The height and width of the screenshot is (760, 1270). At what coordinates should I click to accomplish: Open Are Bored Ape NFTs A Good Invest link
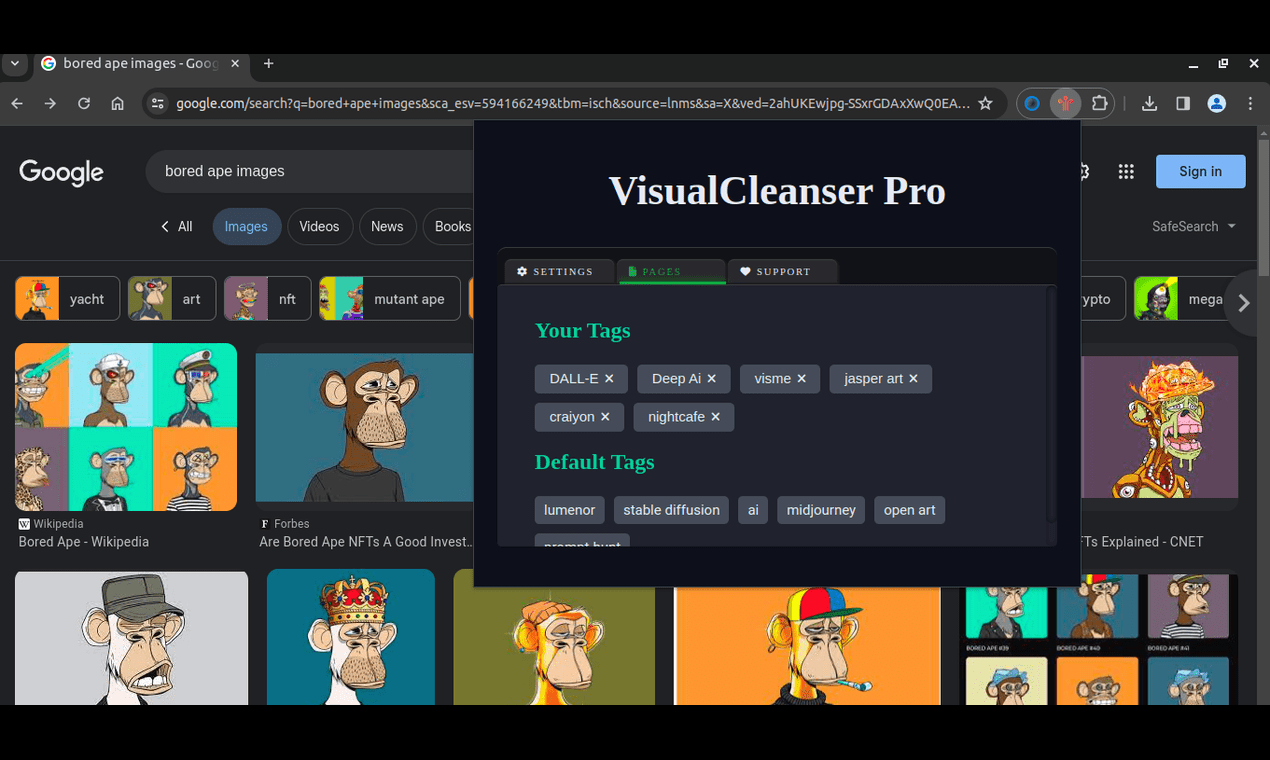pos(366,542)
